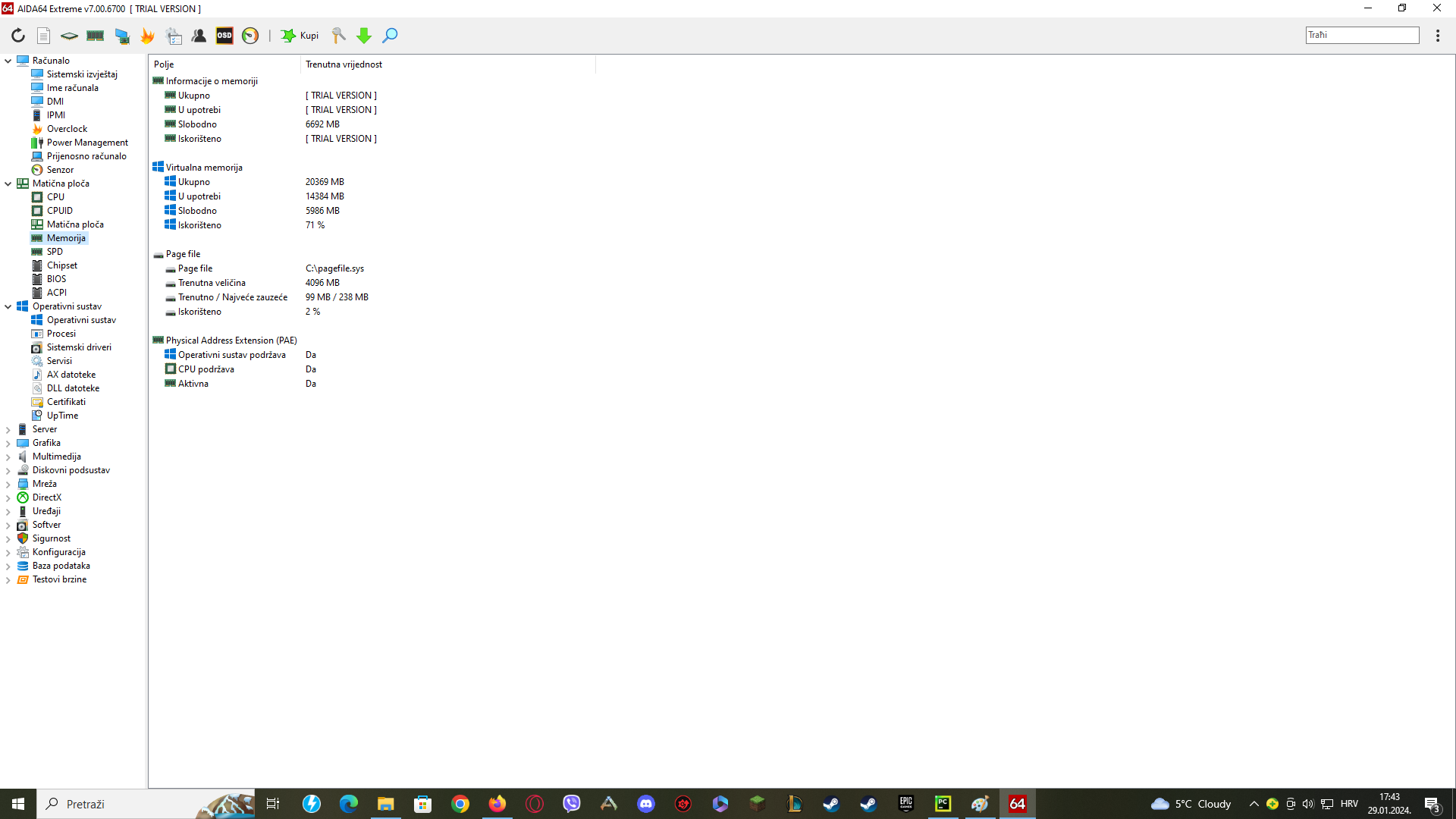
Task: Open the three-dot menu at top right
Action: [1438, 36]
